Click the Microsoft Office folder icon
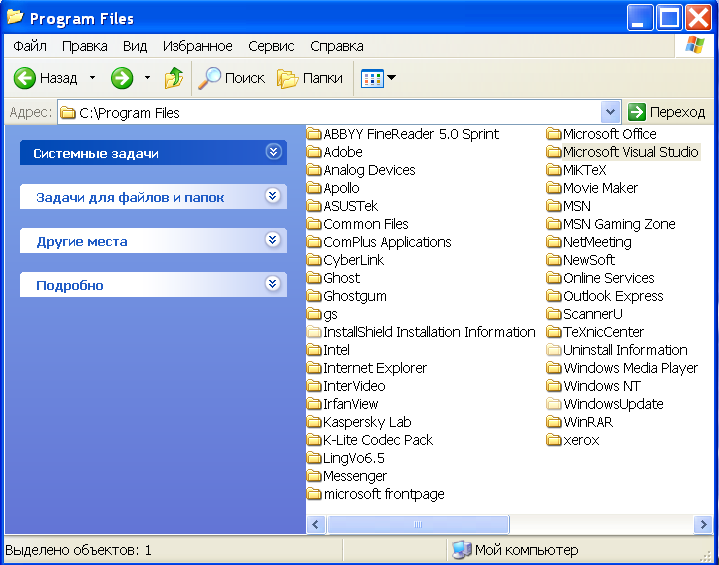 tap(554, 134)
